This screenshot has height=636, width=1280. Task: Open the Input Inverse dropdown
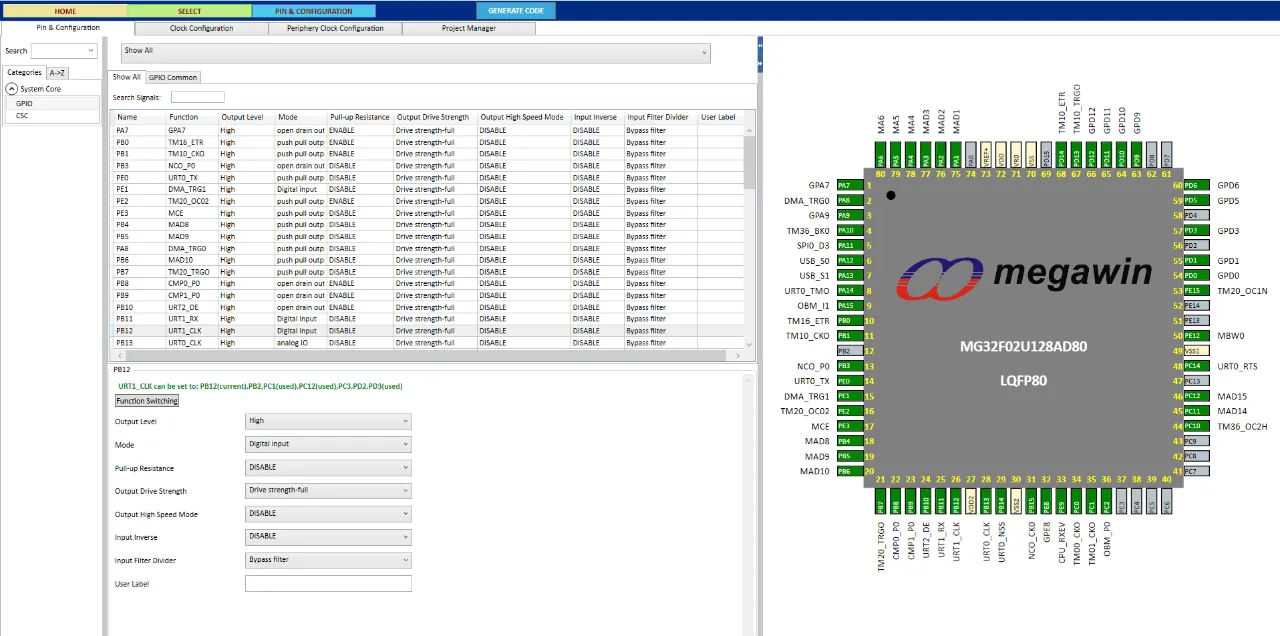point(328,536)
